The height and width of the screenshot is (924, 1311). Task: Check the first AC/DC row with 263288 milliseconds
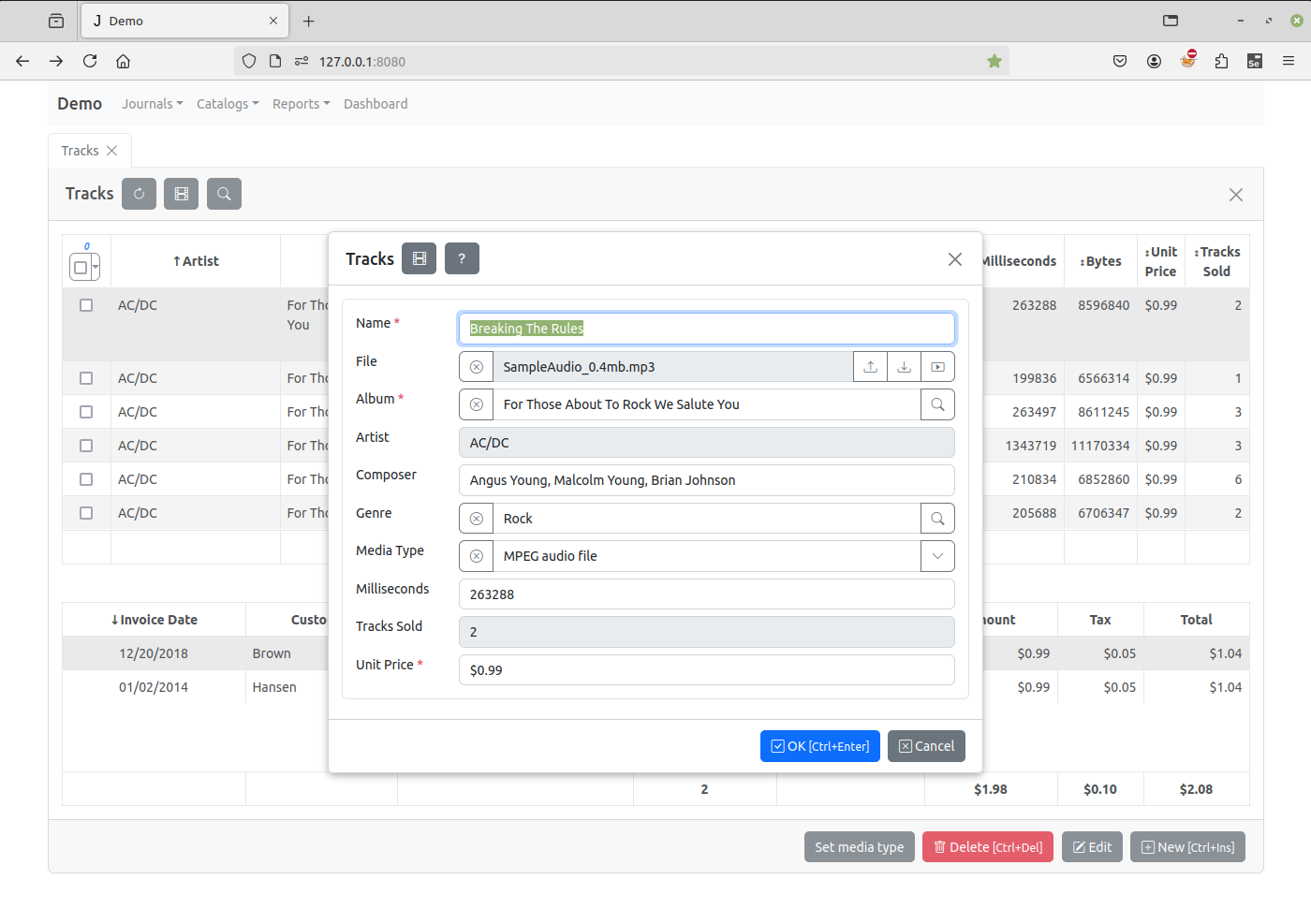(x=86, y=305)
